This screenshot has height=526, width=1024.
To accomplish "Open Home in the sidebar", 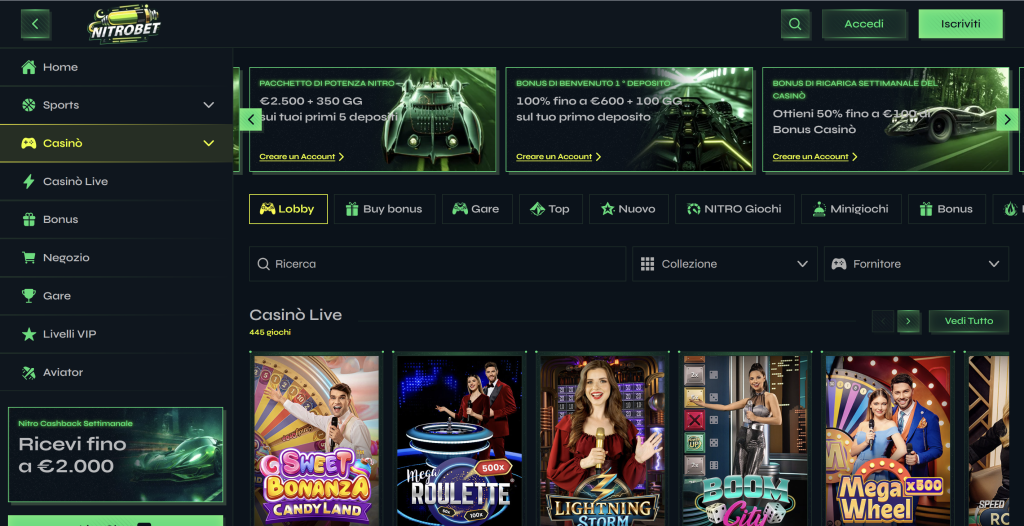I will pos(116,67).
